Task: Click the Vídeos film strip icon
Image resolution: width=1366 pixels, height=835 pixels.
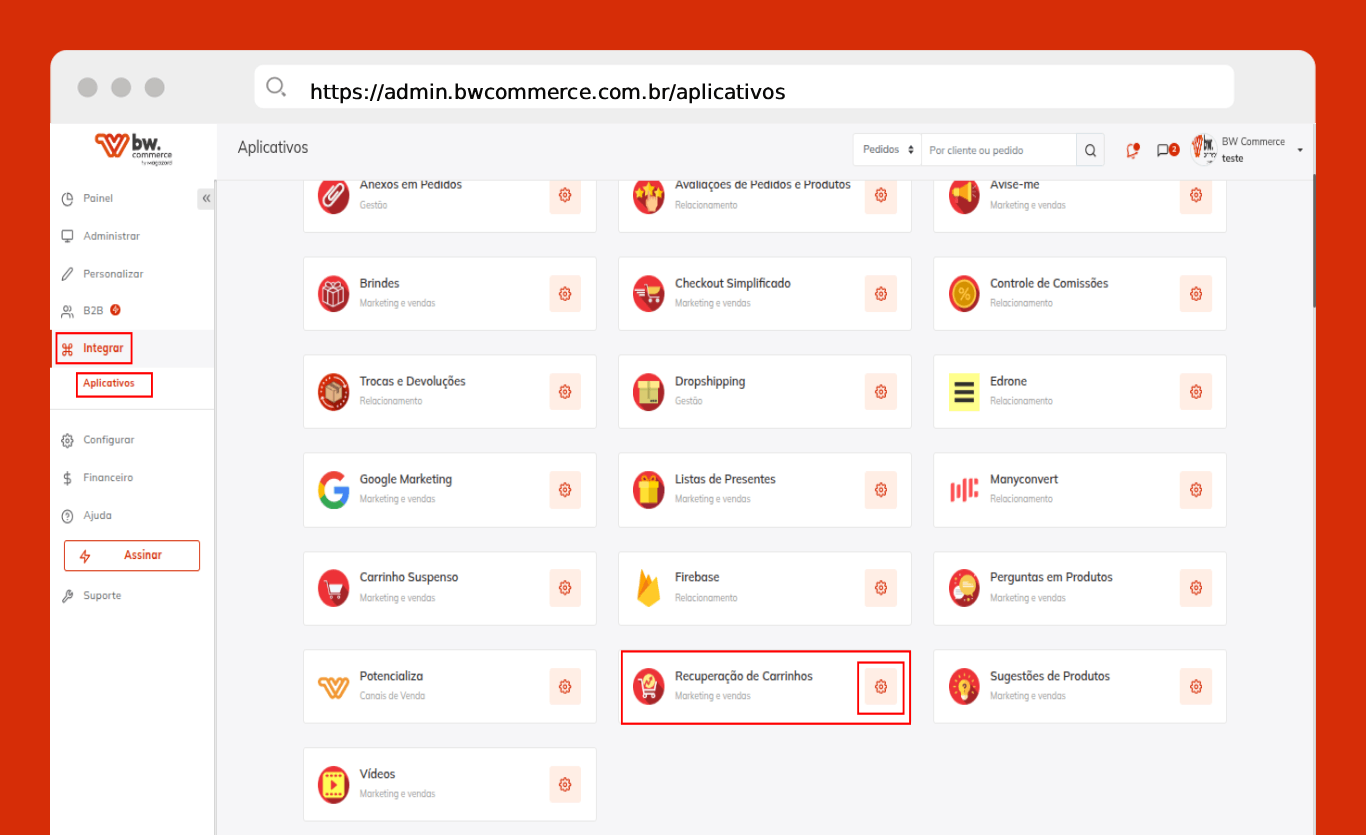Action: coord(334,785)
